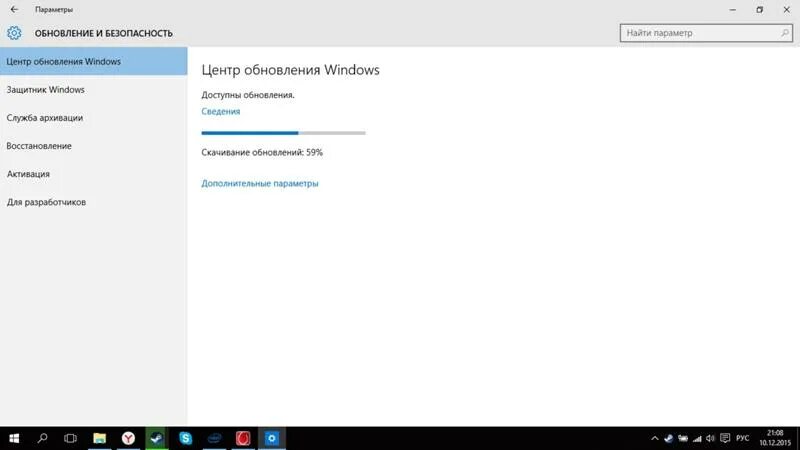Open taskbar search magnifier
The width and height of the screenshot is (800, 450).
coord(42,438)
